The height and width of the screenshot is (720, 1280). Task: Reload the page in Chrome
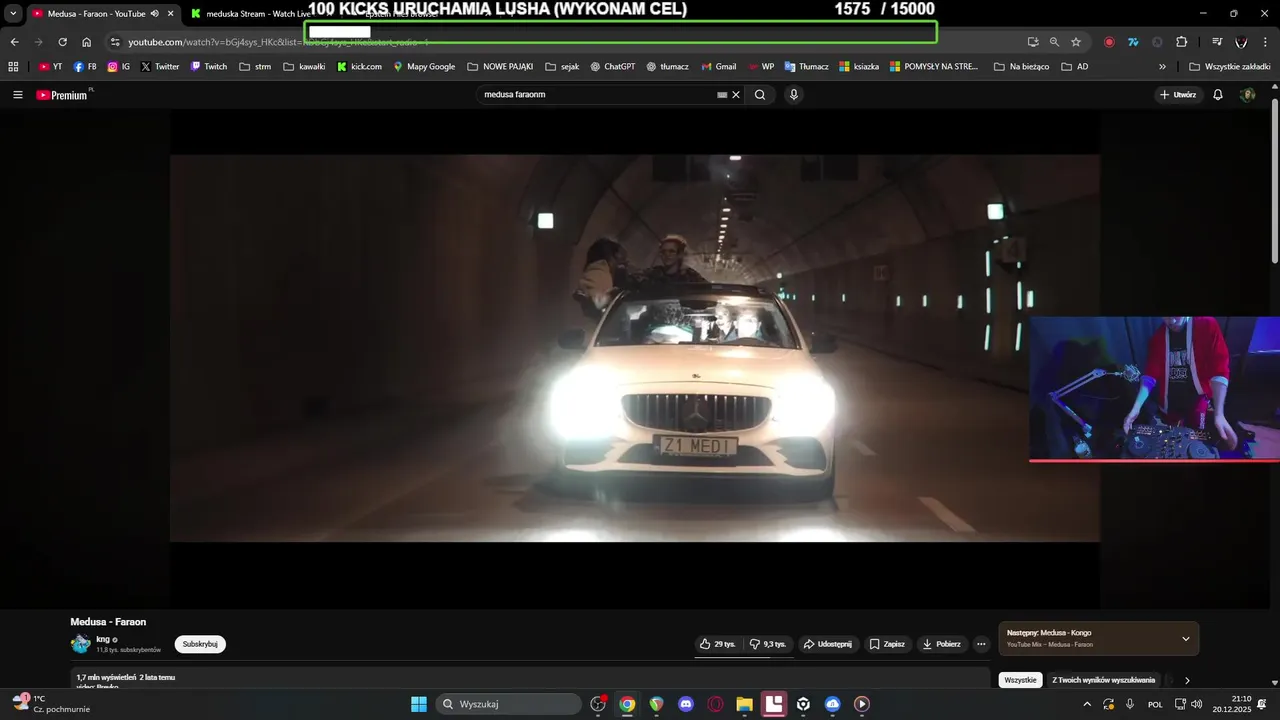click(x=62, y=42)
